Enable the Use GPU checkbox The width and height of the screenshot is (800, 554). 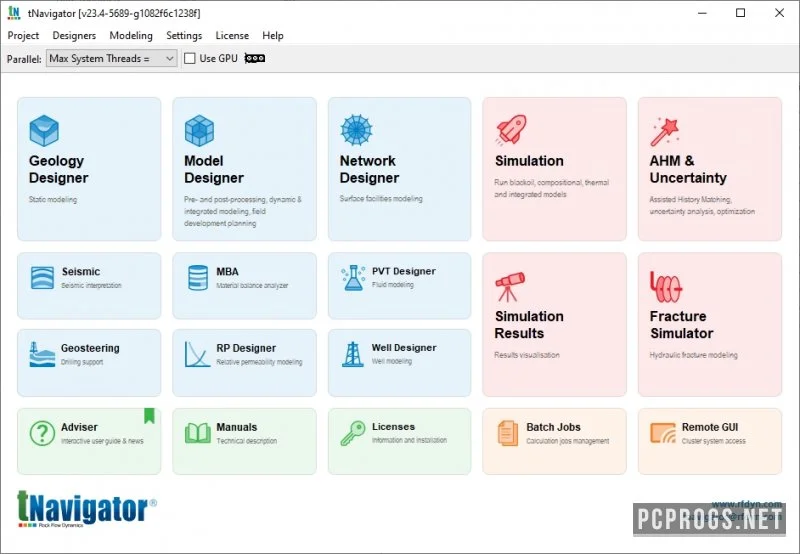click(190, 58)
